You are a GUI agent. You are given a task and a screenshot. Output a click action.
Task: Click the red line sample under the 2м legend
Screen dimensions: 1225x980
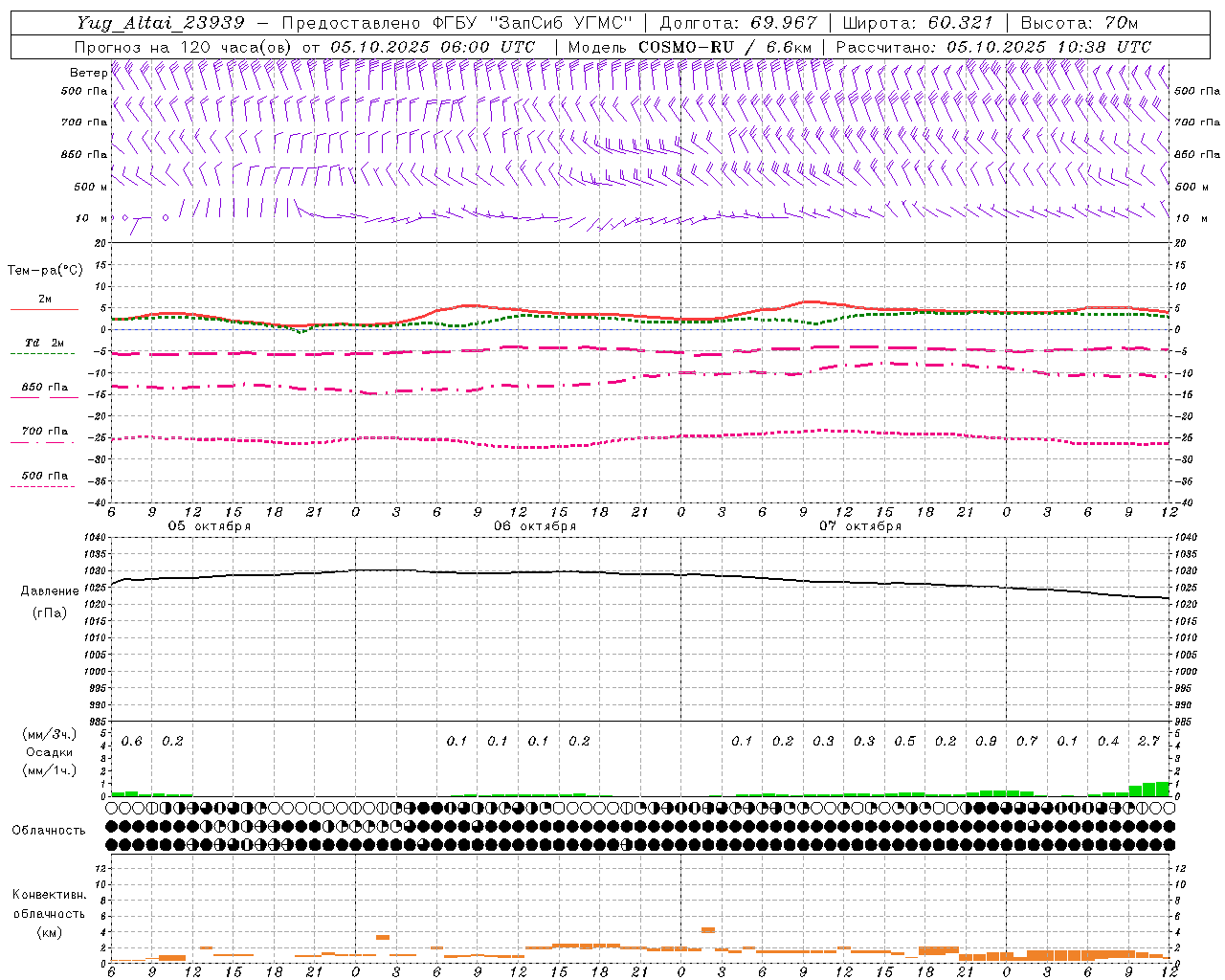click(x=45, y=309)
